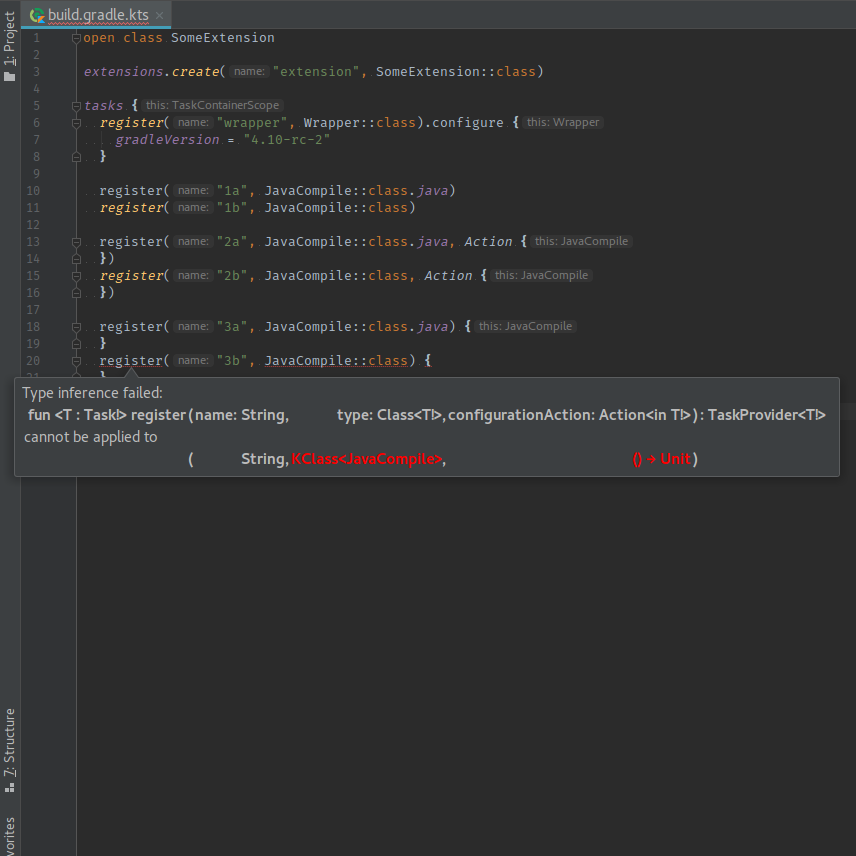Click the Gradle file icon on tab
The height and width of the screenshot is (856, 856).
pos(37,15)
